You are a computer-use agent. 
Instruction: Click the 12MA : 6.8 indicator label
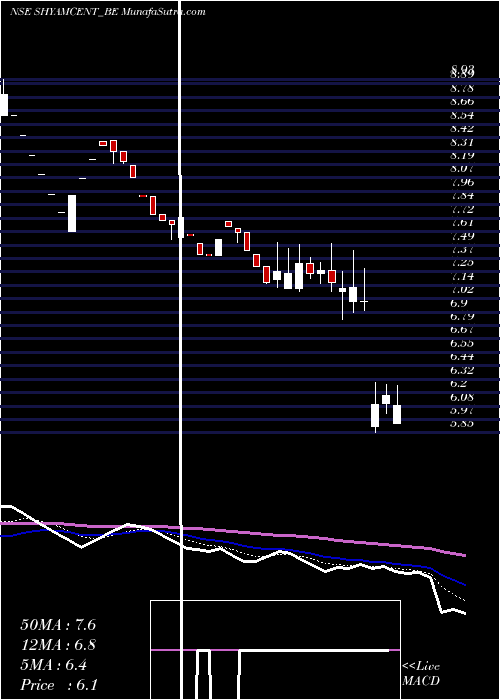(58, 645)
